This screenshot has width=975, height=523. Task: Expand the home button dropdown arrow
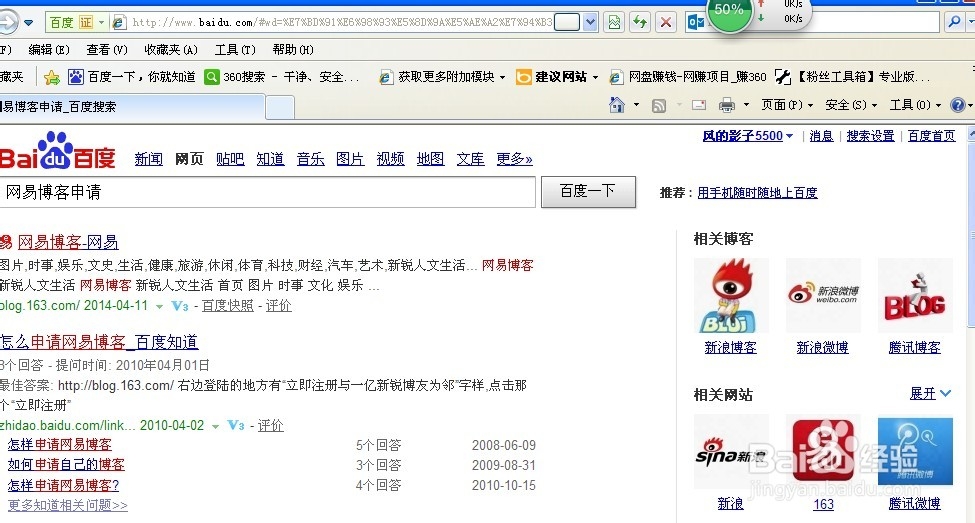636,105
